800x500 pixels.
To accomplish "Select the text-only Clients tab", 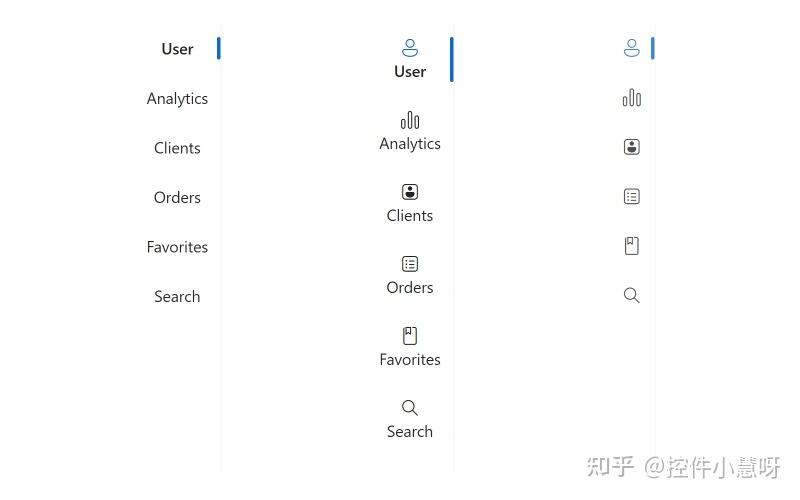I will point(177,148).
